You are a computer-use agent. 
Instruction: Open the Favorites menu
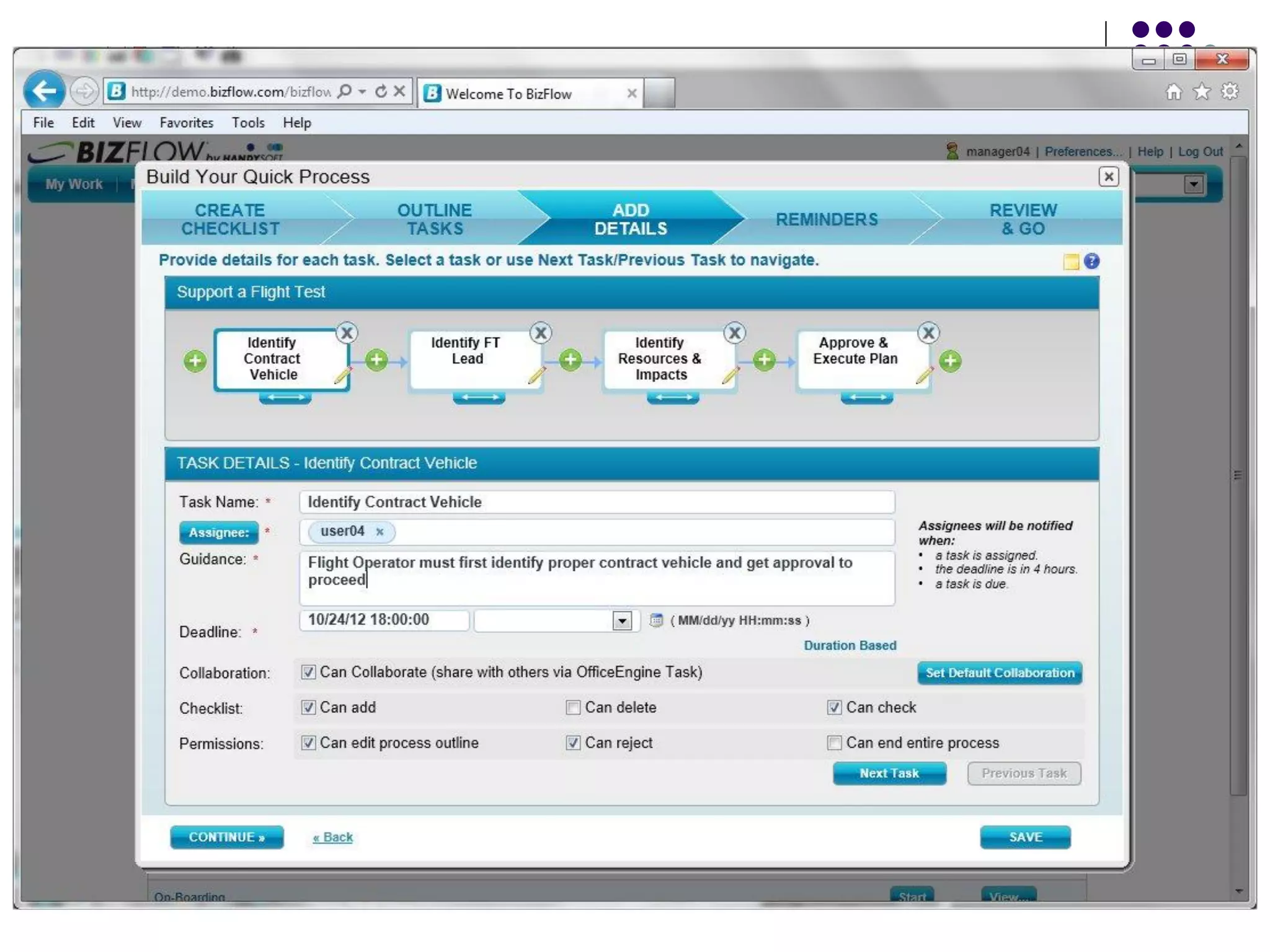[186, 123]
